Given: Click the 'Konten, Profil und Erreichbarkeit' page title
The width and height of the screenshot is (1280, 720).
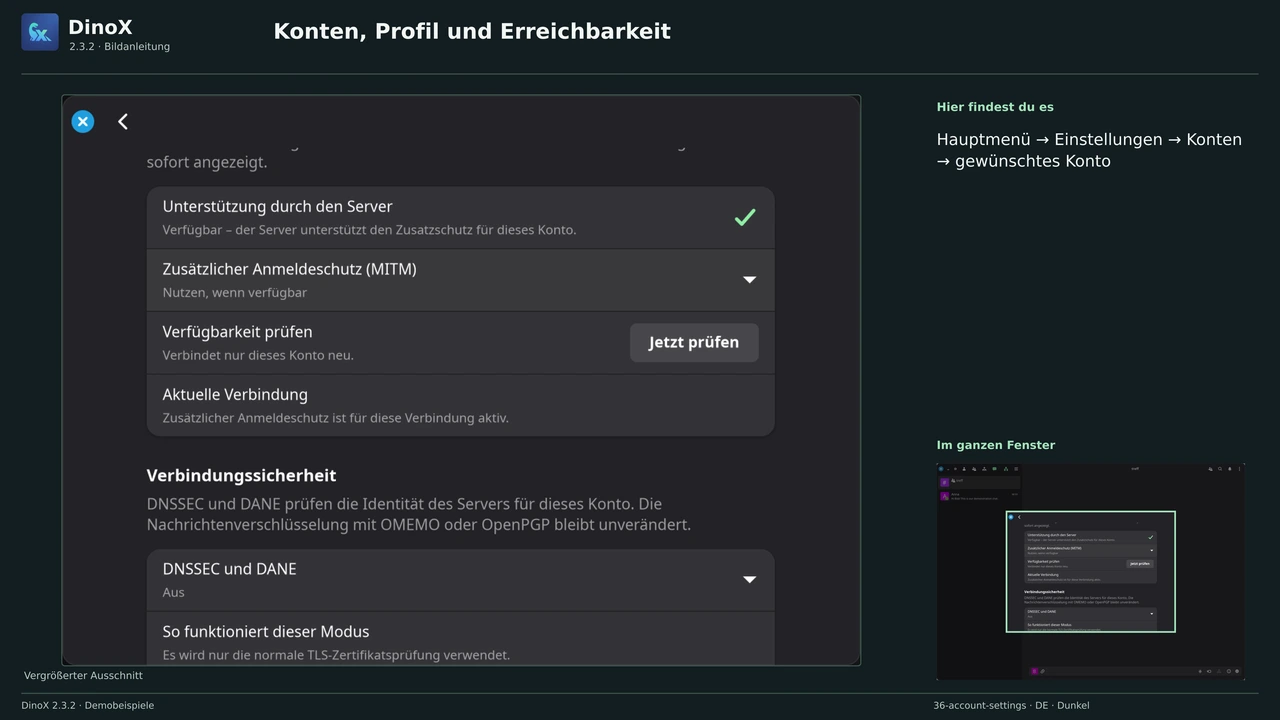Looking at the screenshot, I should point(472,31).
